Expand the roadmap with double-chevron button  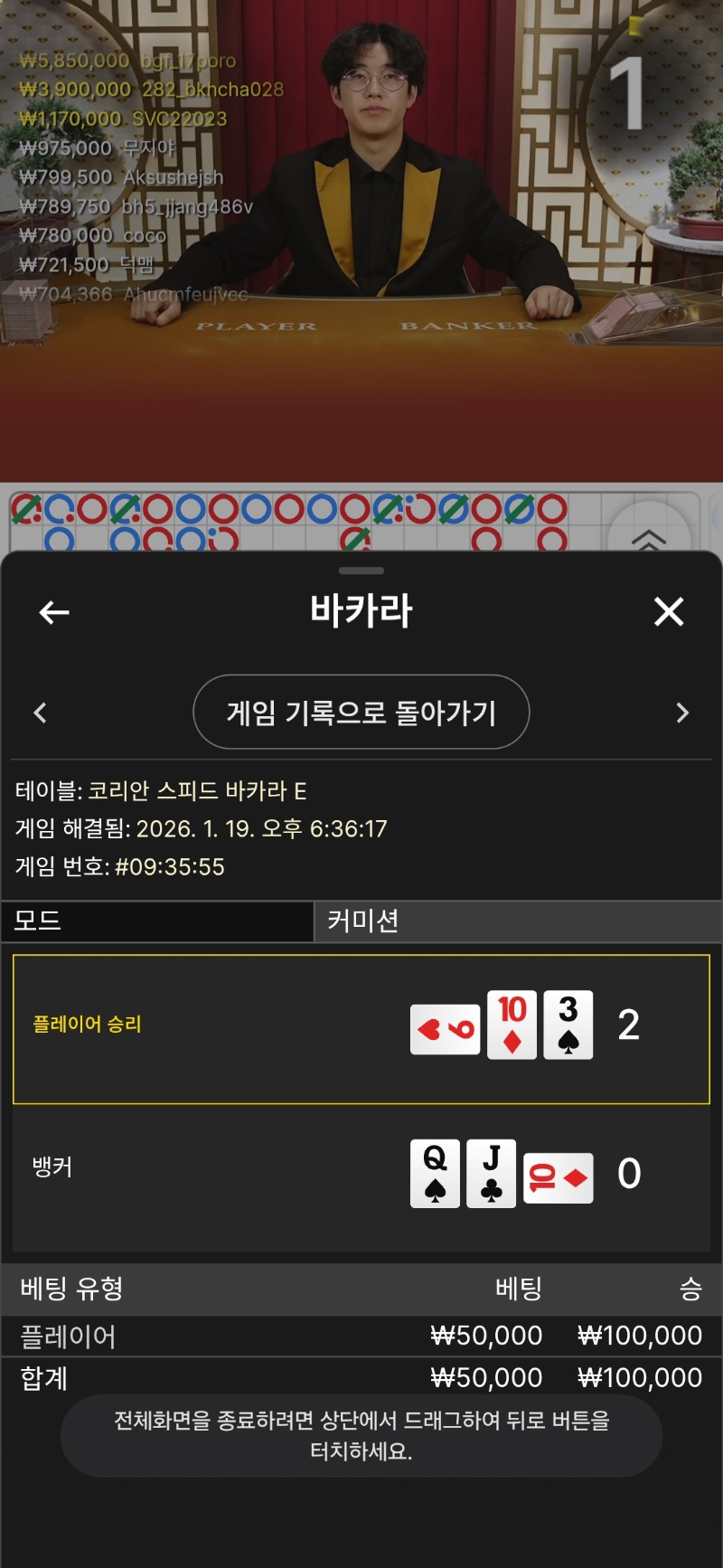(x=649, y=540)
